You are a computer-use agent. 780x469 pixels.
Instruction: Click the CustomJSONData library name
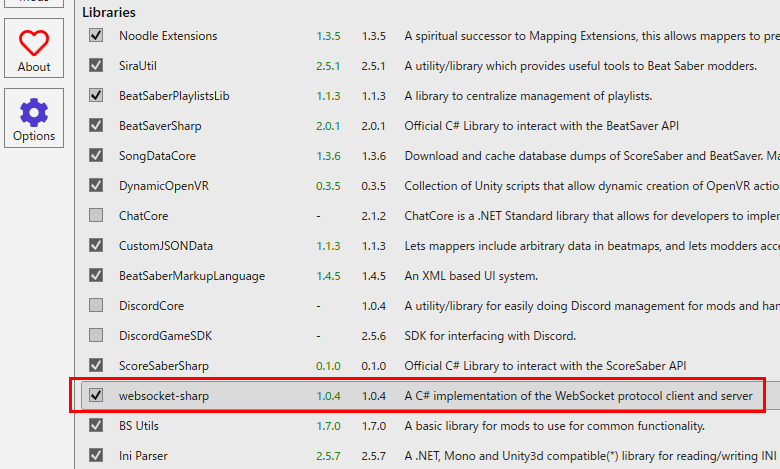(x=166, y=246)
